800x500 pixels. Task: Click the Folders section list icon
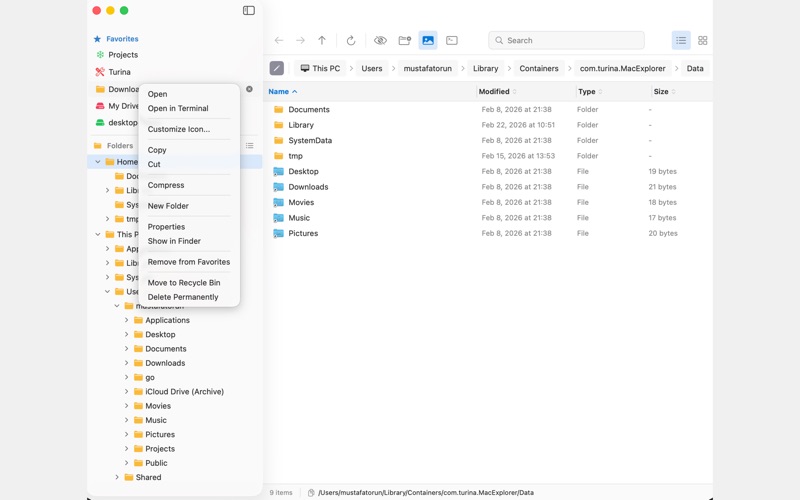(x=249, y=145)
